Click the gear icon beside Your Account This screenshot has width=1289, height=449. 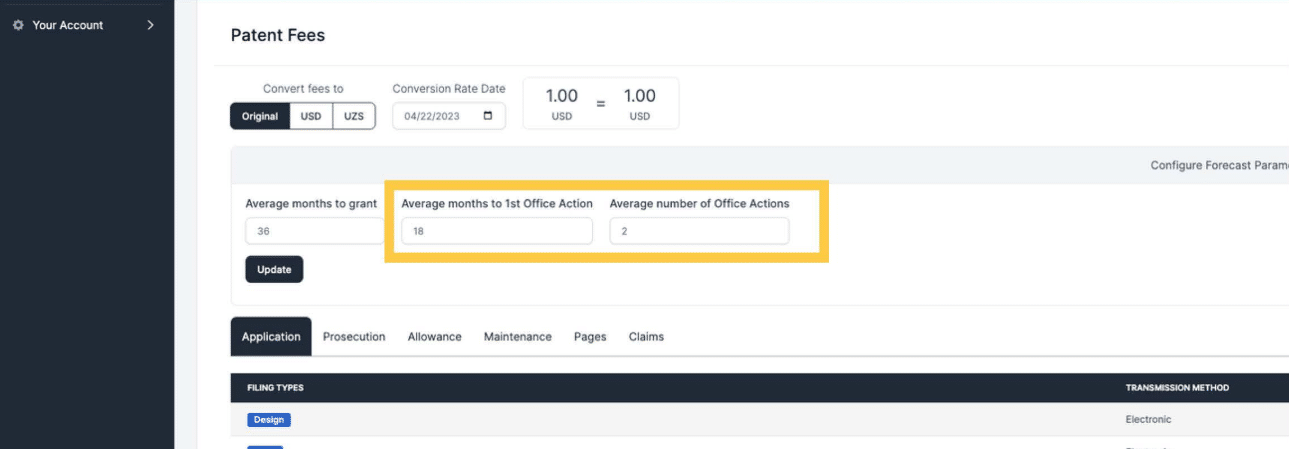tap(18, 25)
